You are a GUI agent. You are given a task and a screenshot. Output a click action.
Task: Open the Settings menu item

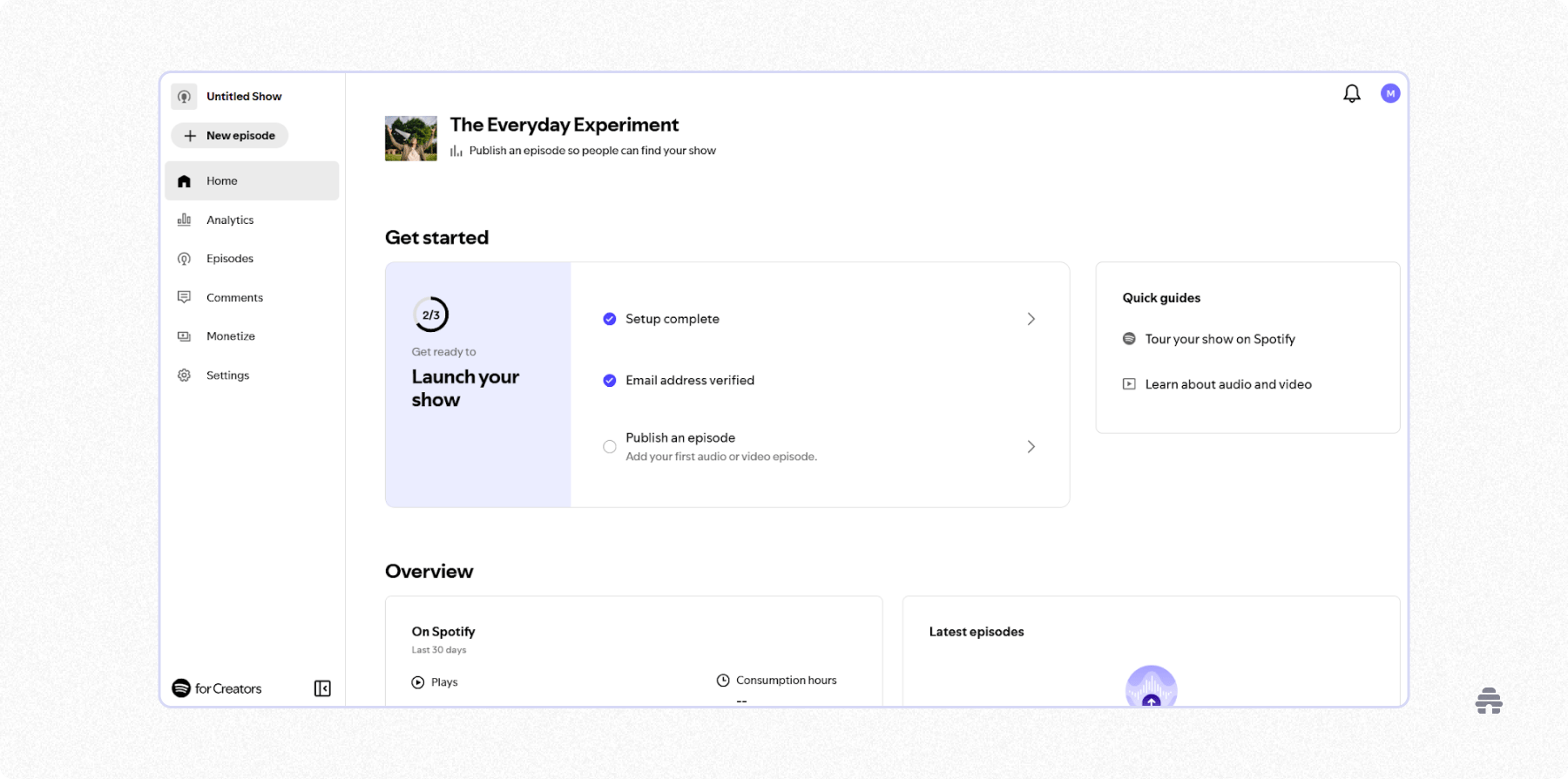click(x=252, y=376)
